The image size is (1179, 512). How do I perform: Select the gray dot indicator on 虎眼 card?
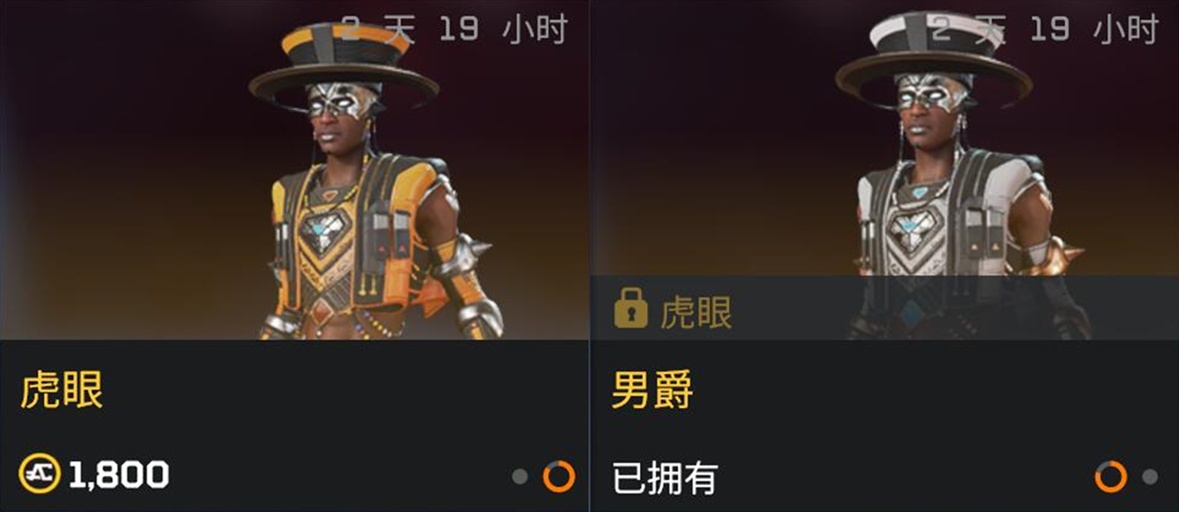pos(520,477)
